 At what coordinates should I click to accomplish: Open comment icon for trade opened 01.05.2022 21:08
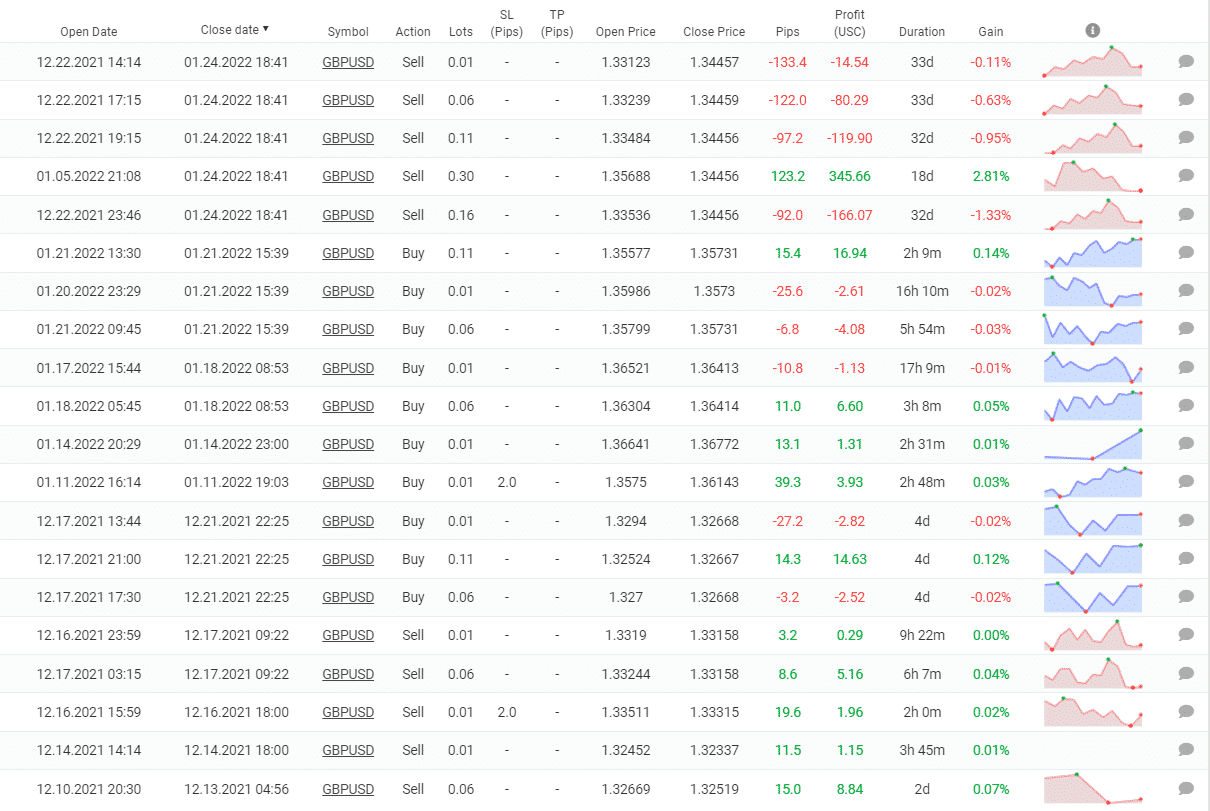[x=1186, y=176]
